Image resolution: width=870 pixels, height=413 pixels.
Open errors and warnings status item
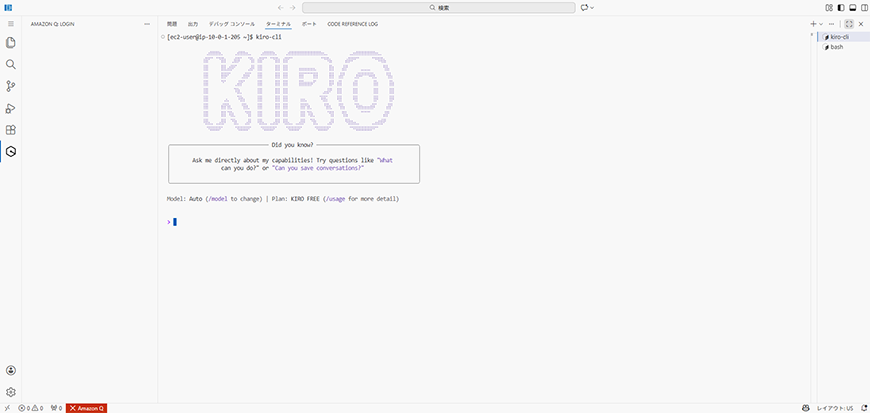(31, 408)
